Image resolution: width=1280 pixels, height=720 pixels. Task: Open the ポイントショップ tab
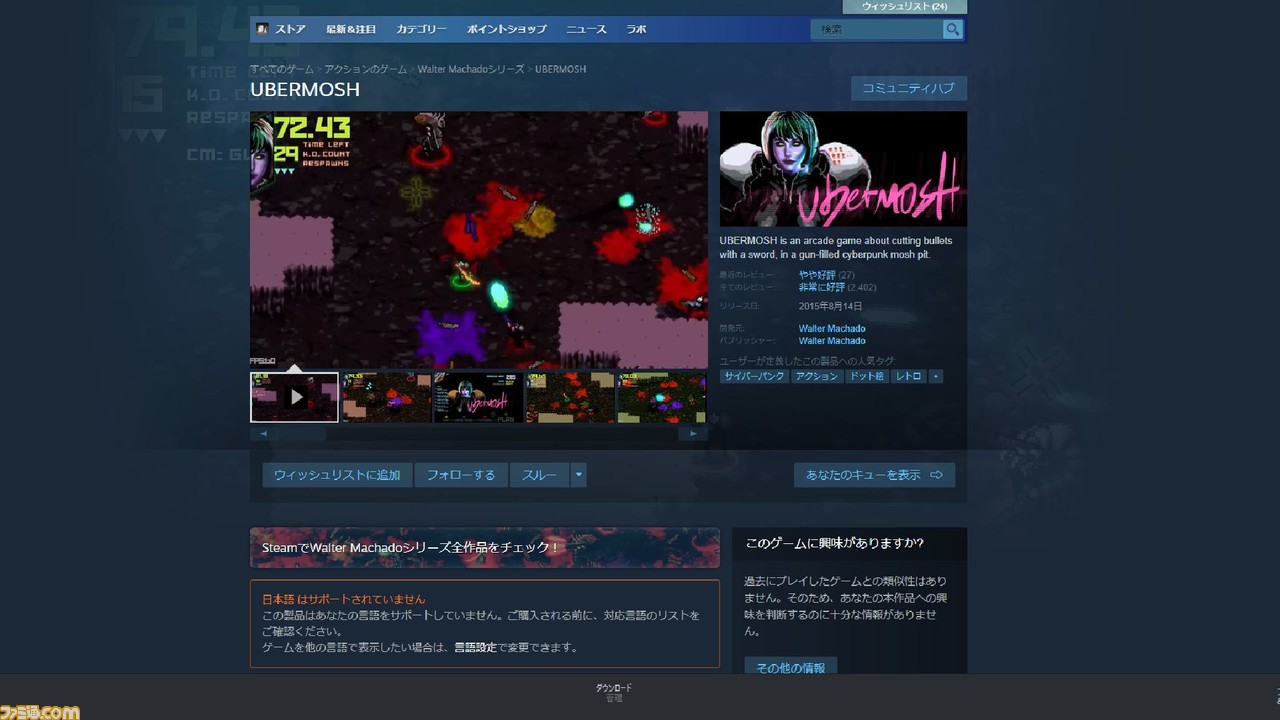pos(506,30)
